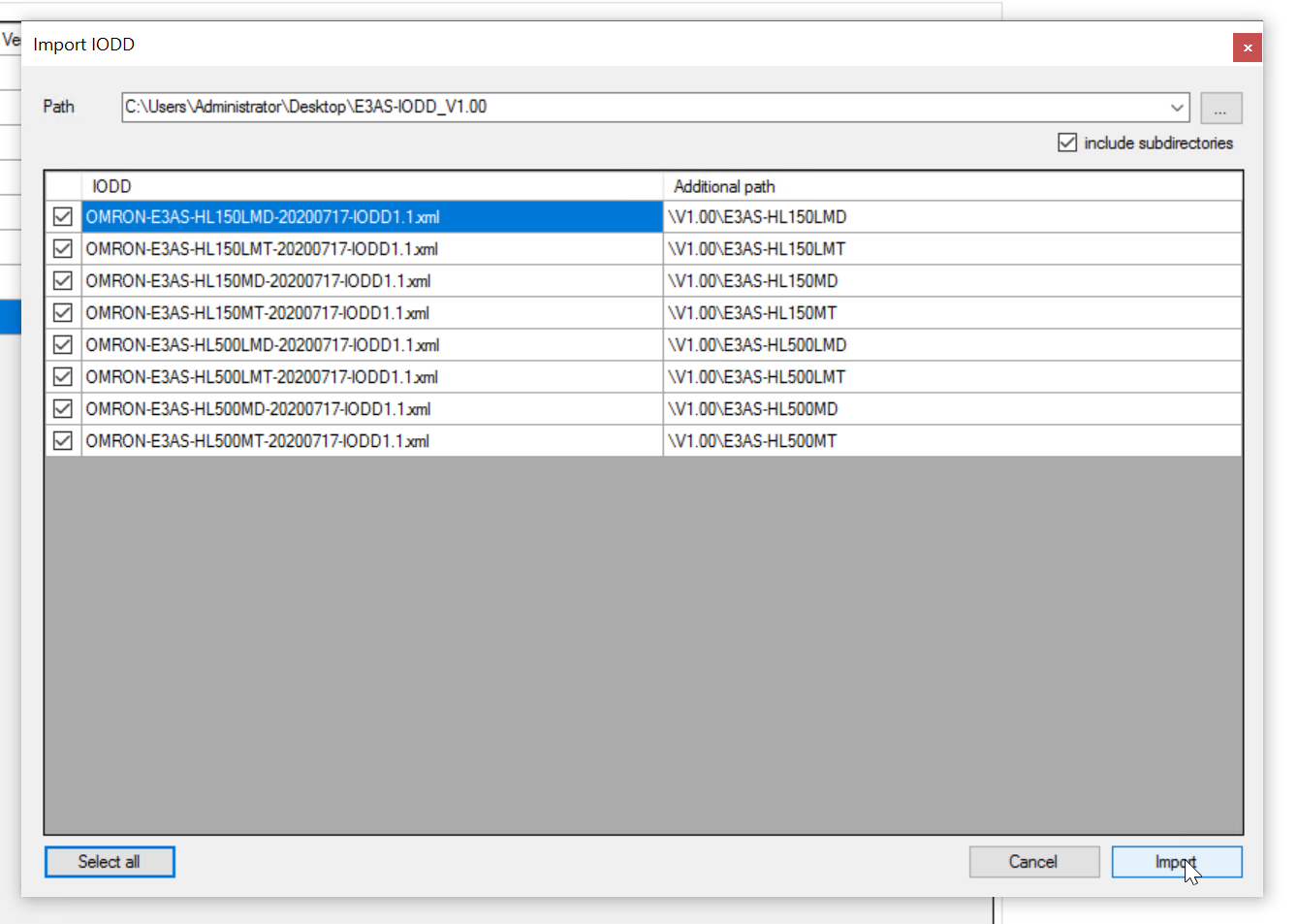This screenshot has height=924, width=1298.
Task: Click the Cancel button
Action: click(x=1033, y=862)
